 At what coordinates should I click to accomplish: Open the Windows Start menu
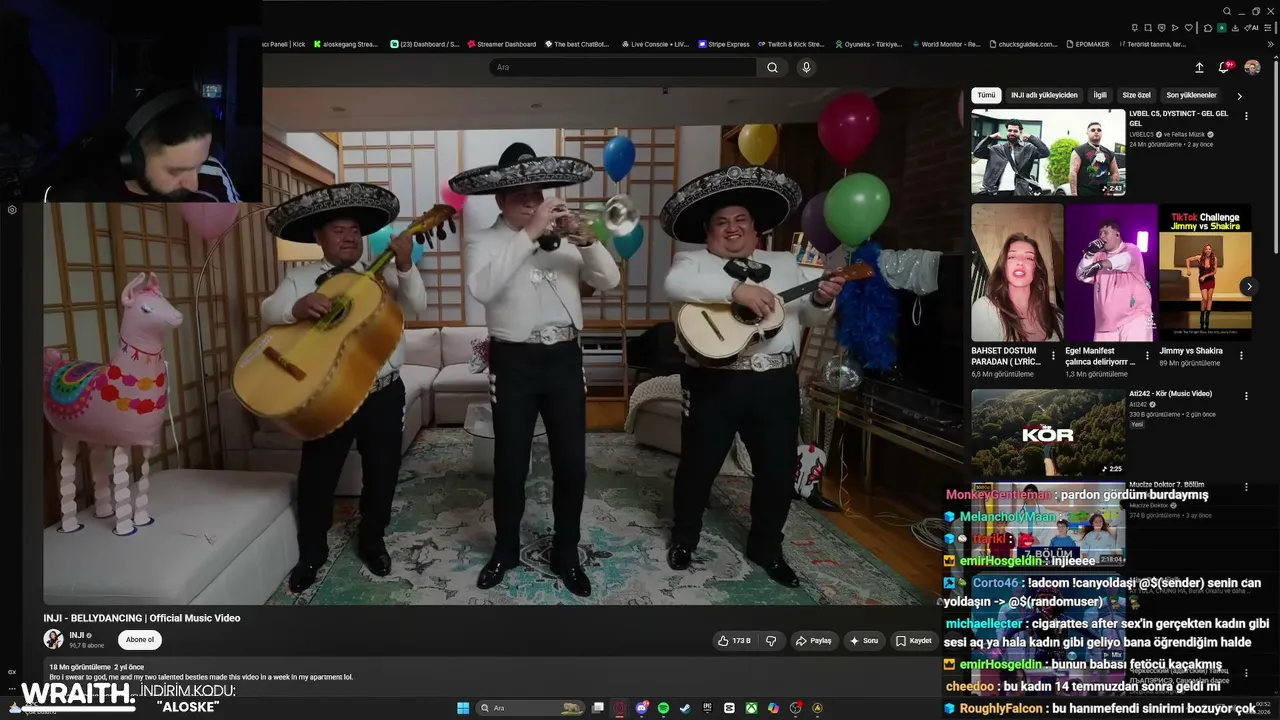tap(463, 708)
